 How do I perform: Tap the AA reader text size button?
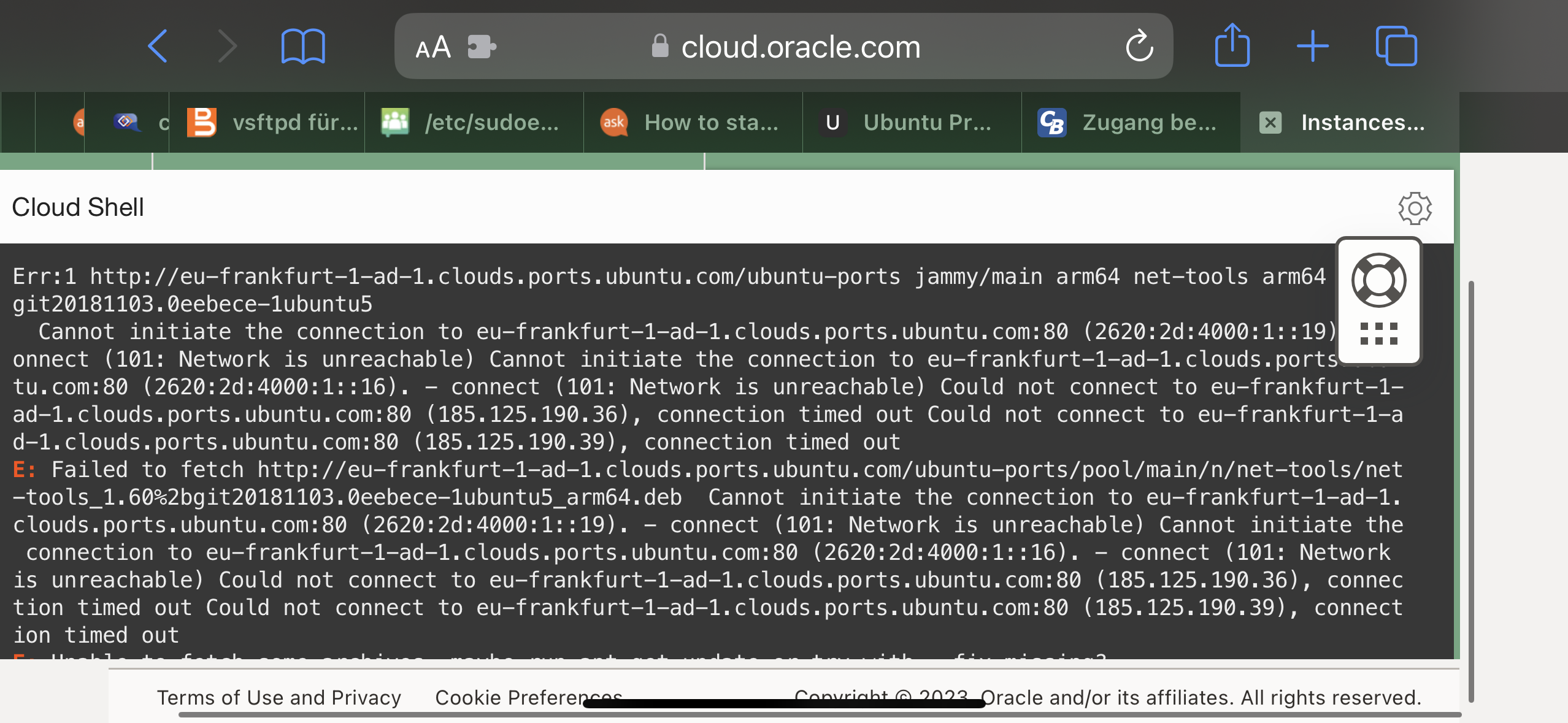[433, 47]
